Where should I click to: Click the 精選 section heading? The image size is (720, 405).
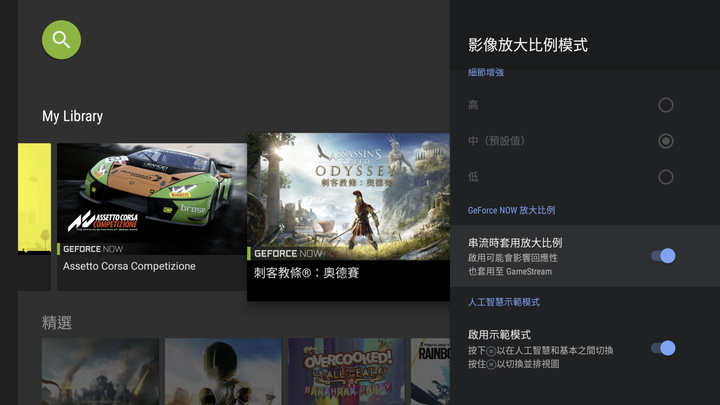tap(57, 322)
